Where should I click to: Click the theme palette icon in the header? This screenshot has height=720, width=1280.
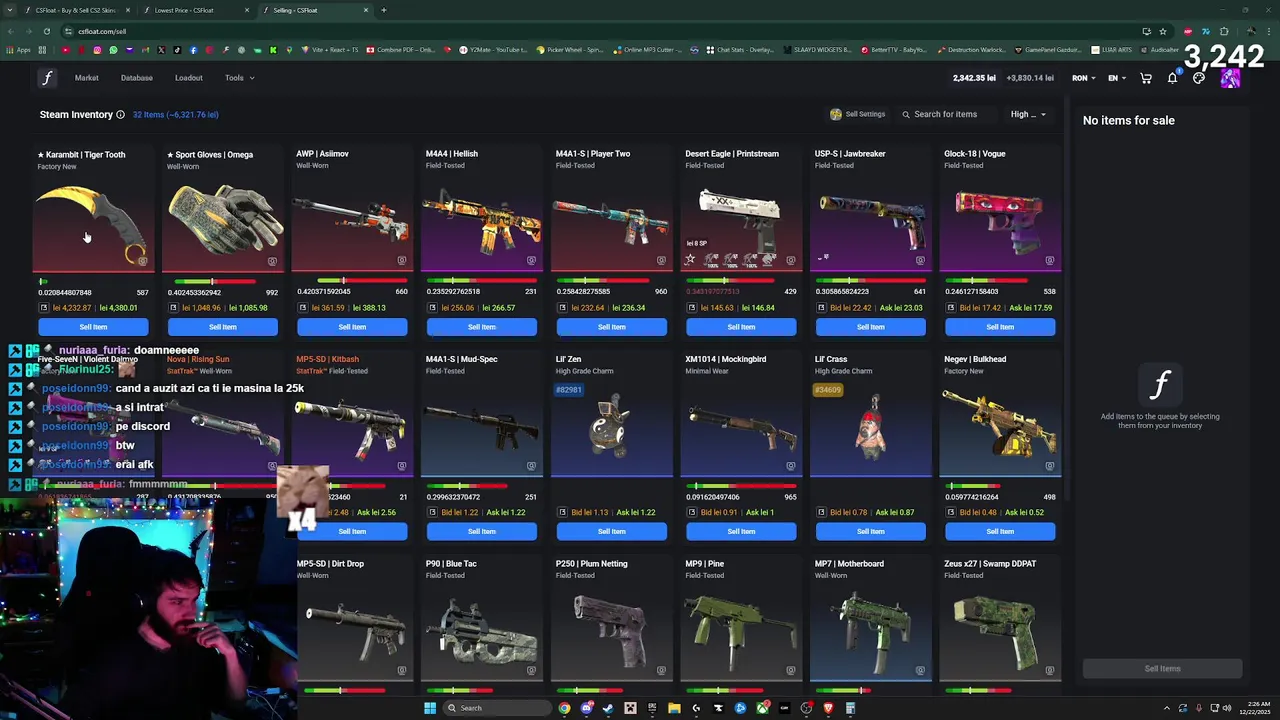tap(1199, 78)
